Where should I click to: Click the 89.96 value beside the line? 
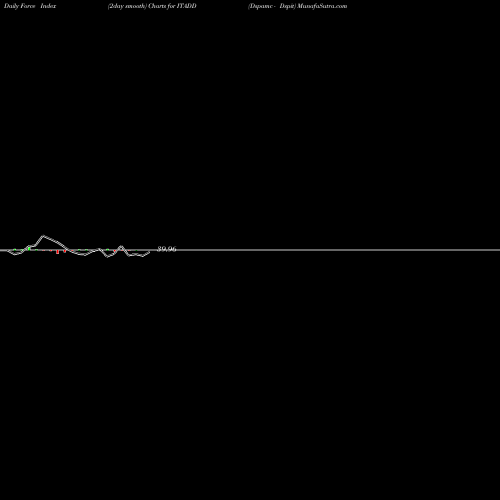[x=167, y=249]
